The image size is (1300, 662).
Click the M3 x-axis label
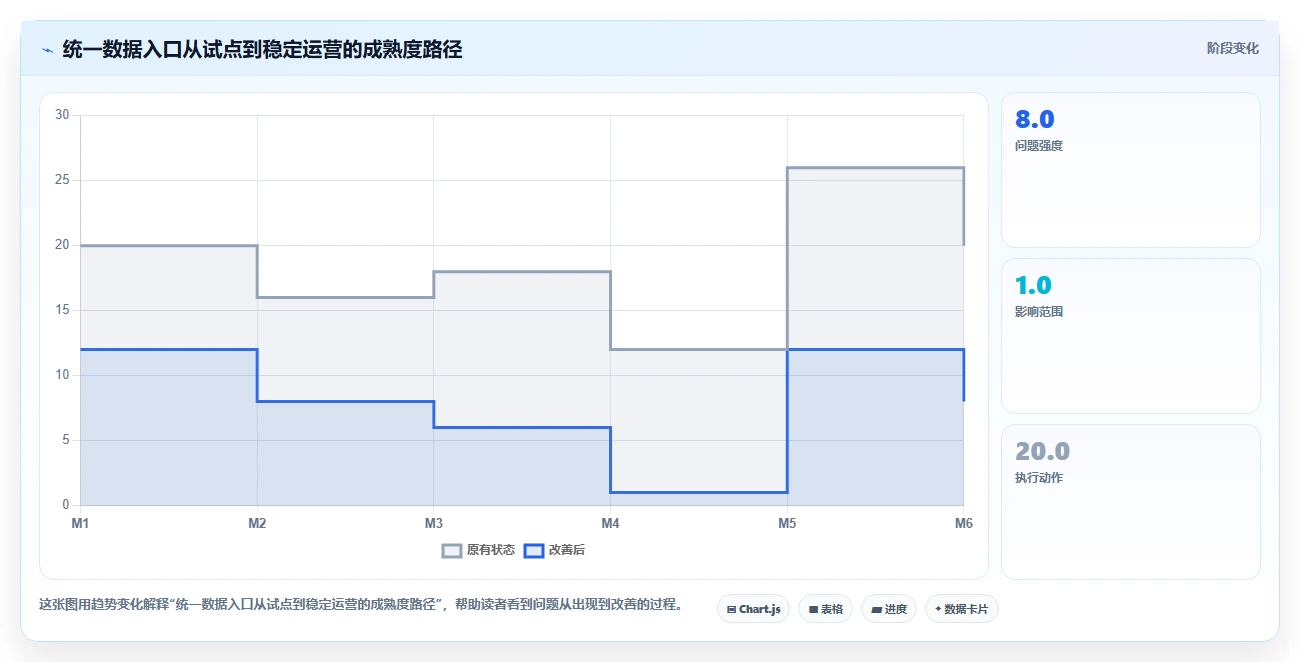tap(433, 523)
